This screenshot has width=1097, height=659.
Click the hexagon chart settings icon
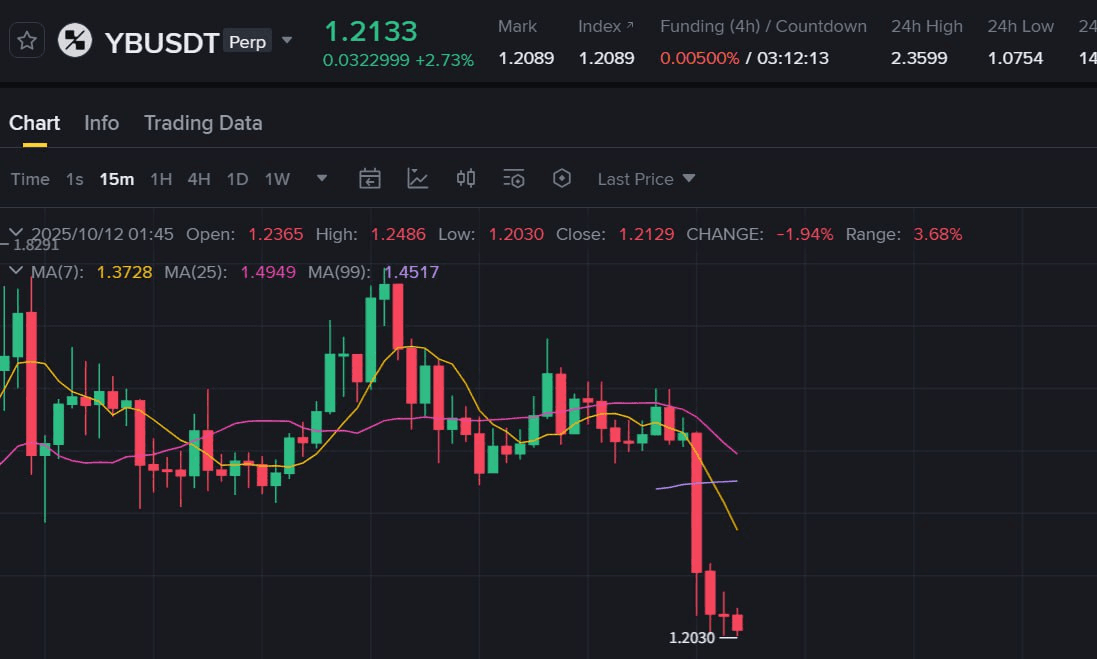pos(562,179)
